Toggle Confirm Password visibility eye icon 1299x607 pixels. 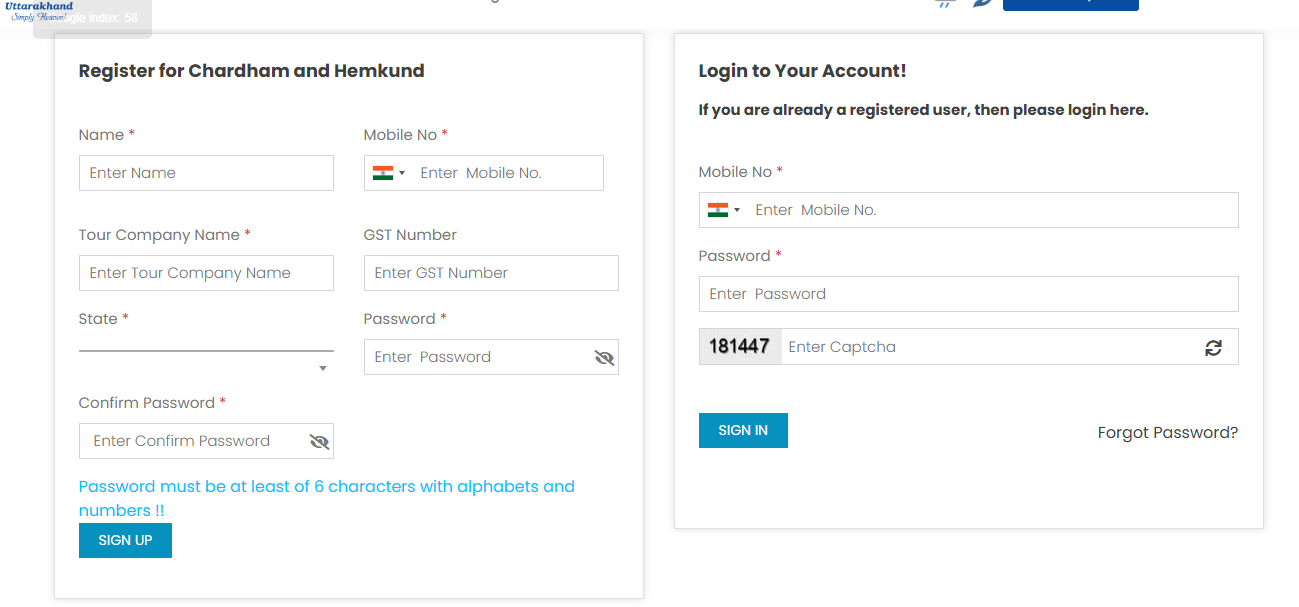pyautogui.click(x=319, y=441)
